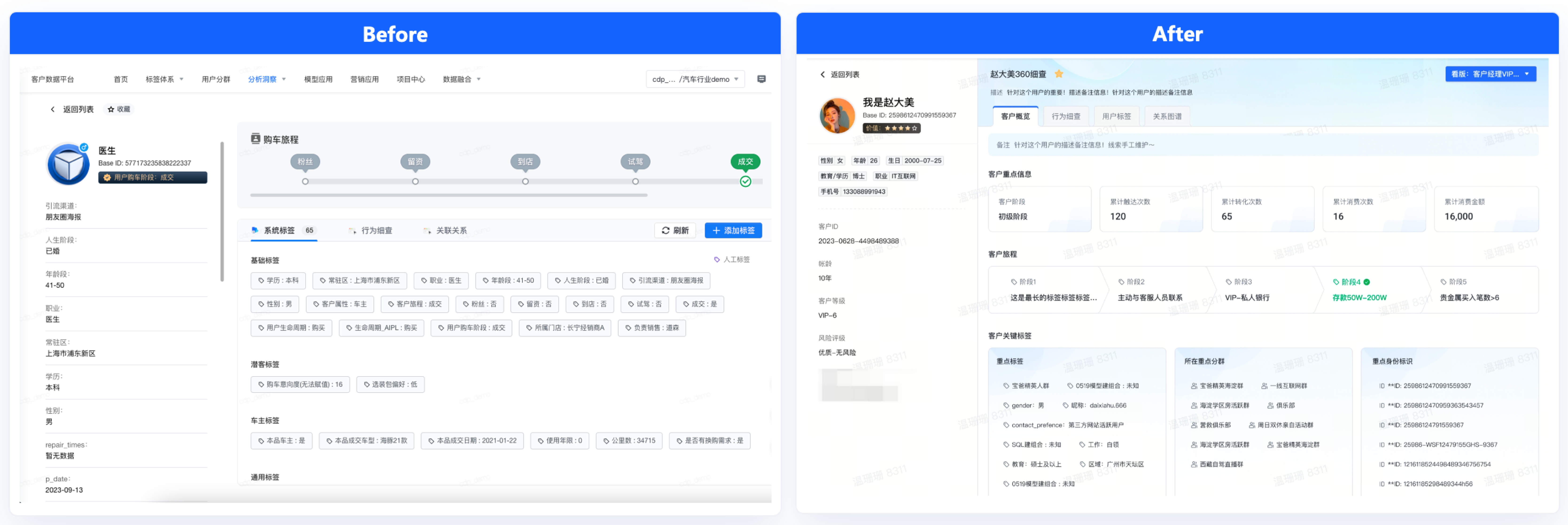Click the 手机号 133088991943 field
Viewport: 1568px width, 525px height.
853,192
